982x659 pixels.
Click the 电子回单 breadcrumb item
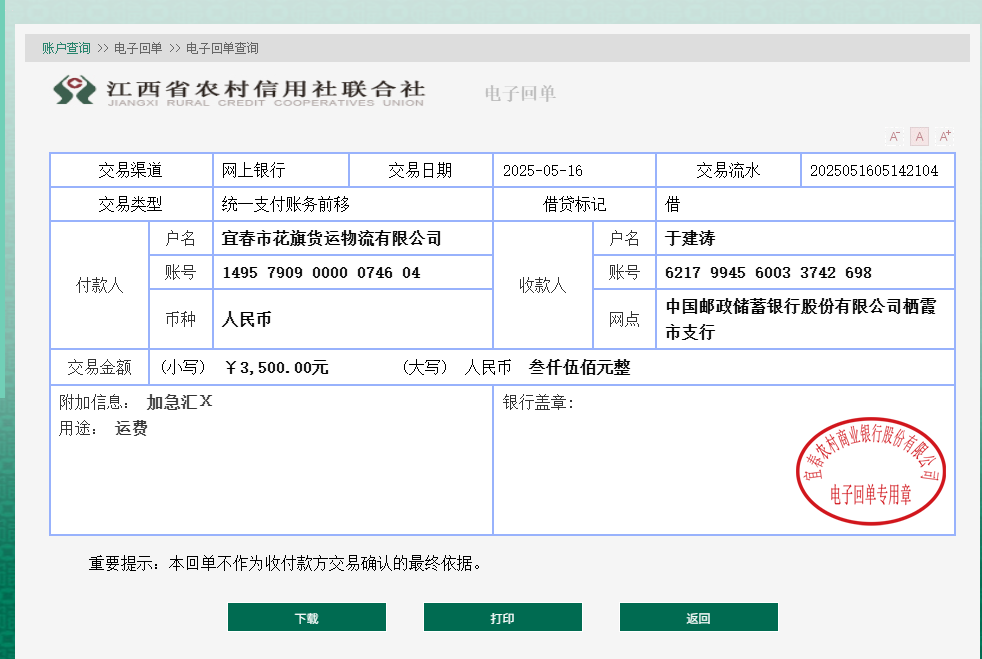[138, 48]
